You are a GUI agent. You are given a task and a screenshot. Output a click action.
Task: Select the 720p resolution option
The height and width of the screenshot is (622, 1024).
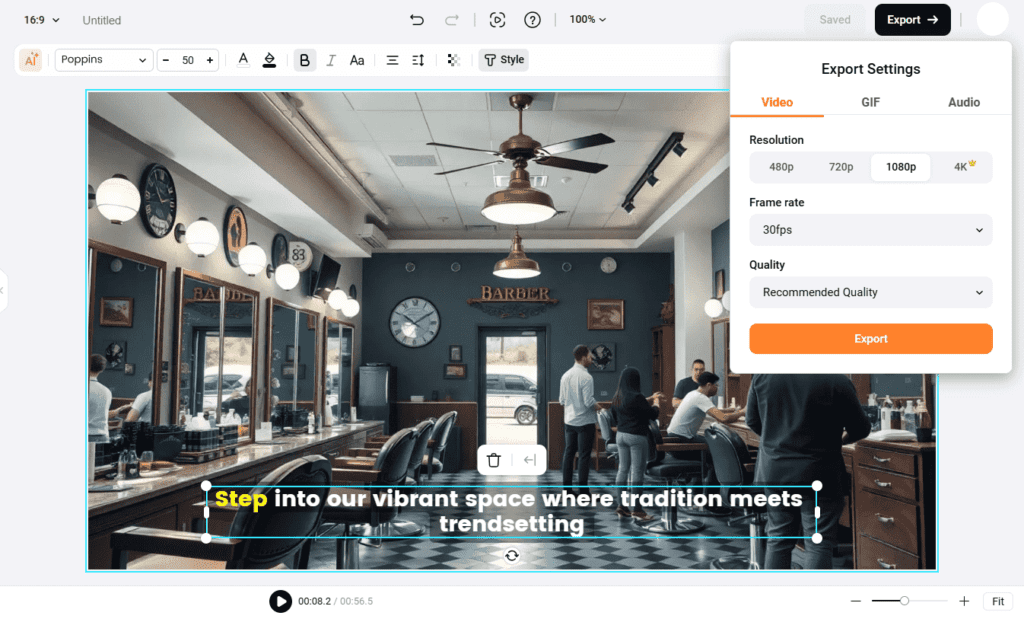point(841,167)
